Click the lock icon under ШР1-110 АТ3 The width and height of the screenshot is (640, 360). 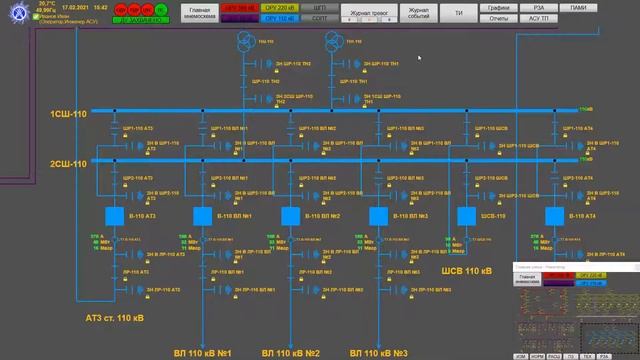coord(125,135)
